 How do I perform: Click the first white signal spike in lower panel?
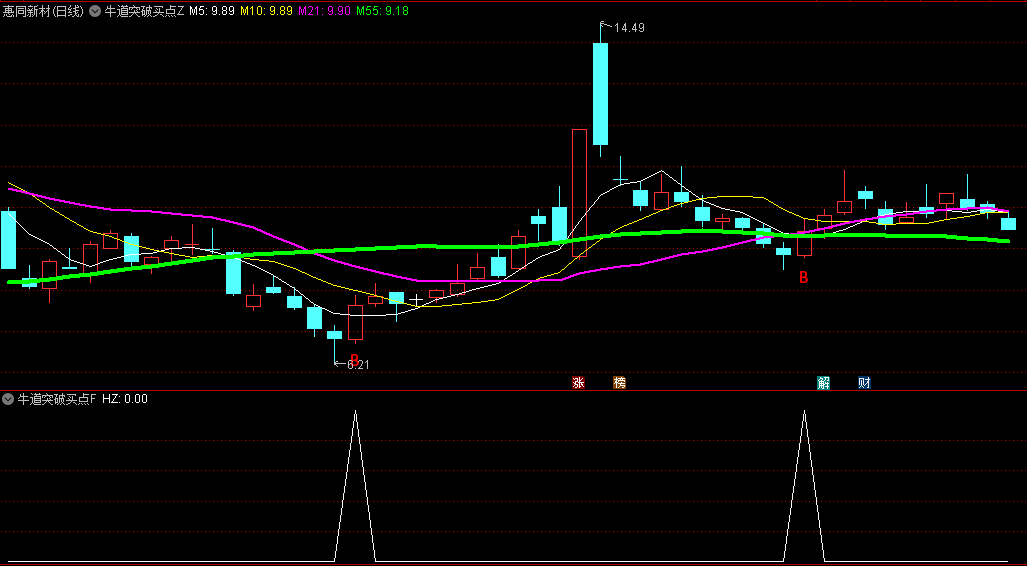(x=355, y=485)
